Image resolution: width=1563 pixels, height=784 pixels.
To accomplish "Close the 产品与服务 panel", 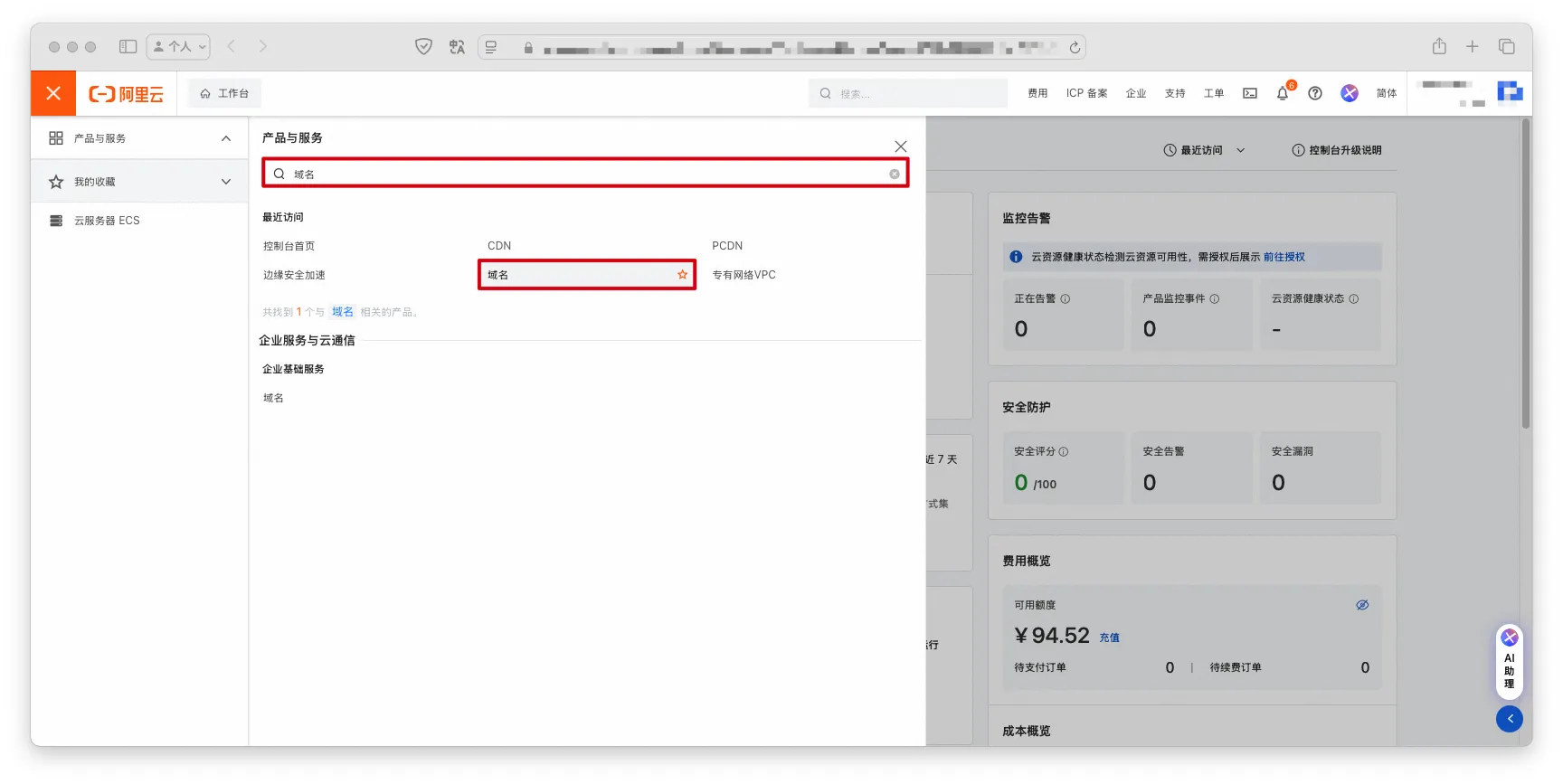I will [900, 146].
